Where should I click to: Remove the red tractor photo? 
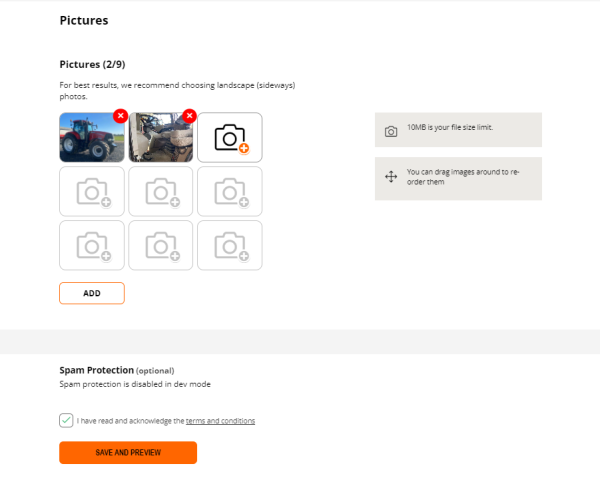[x=120, y=116]
